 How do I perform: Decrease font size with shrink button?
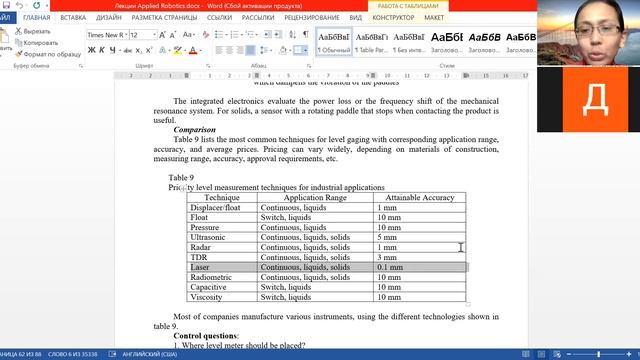tap(173, 35)
